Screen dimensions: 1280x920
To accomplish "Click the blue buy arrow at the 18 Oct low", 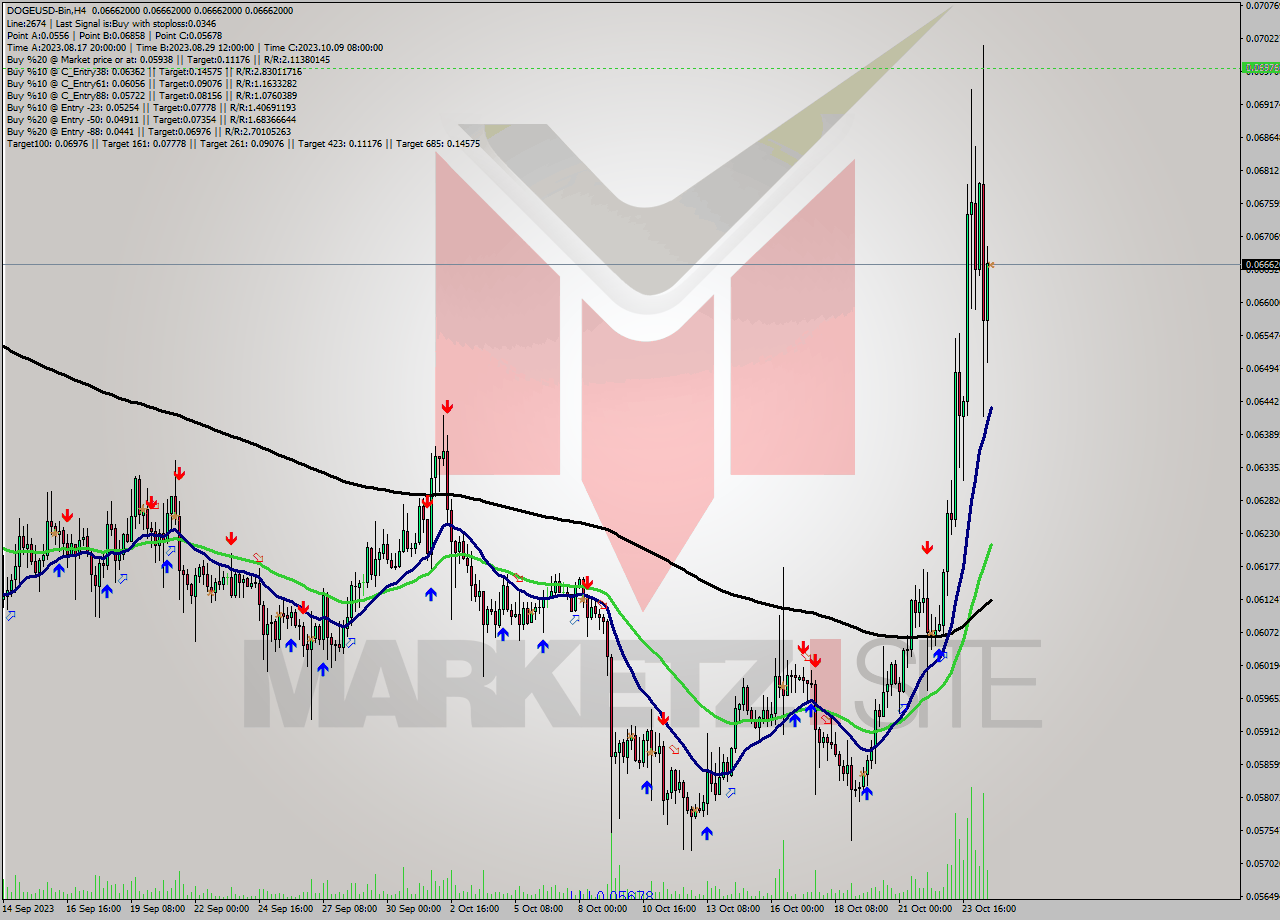I will [866, 793].
